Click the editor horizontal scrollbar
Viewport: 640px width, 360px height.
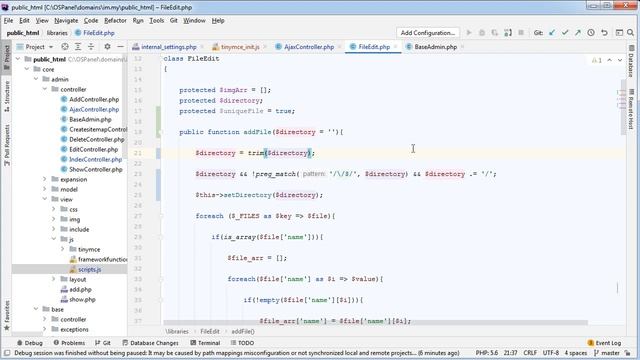coord(376,323)
